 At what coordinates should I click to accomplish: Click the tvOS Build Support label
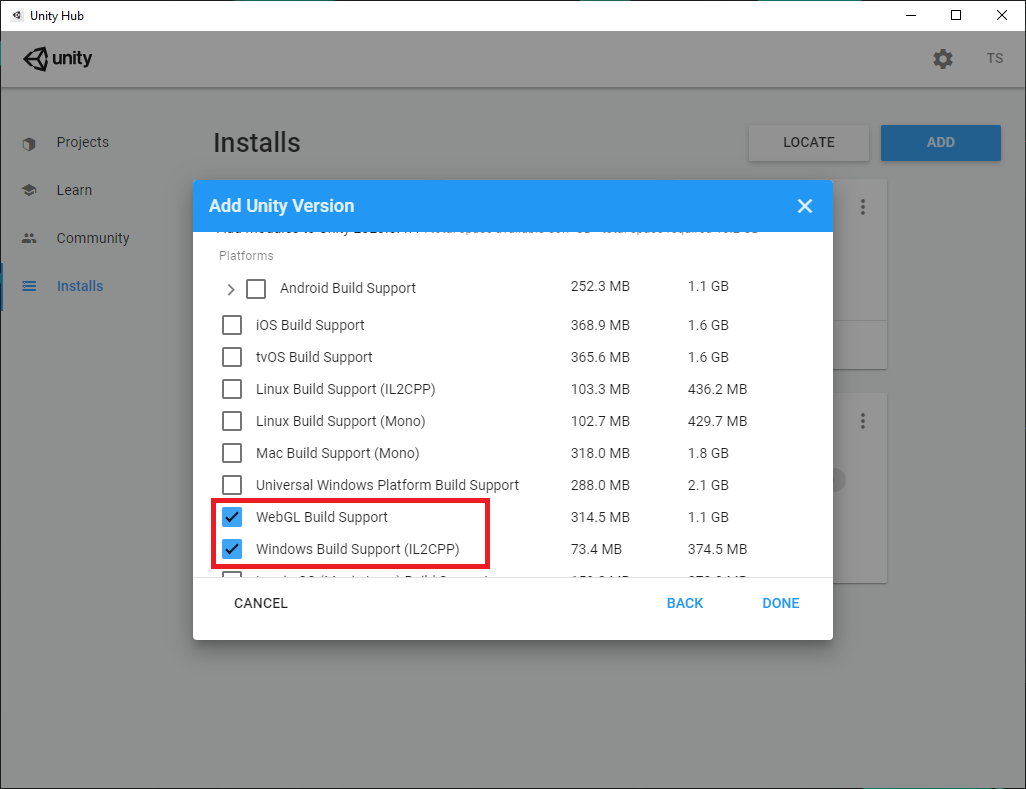(313, 357)
